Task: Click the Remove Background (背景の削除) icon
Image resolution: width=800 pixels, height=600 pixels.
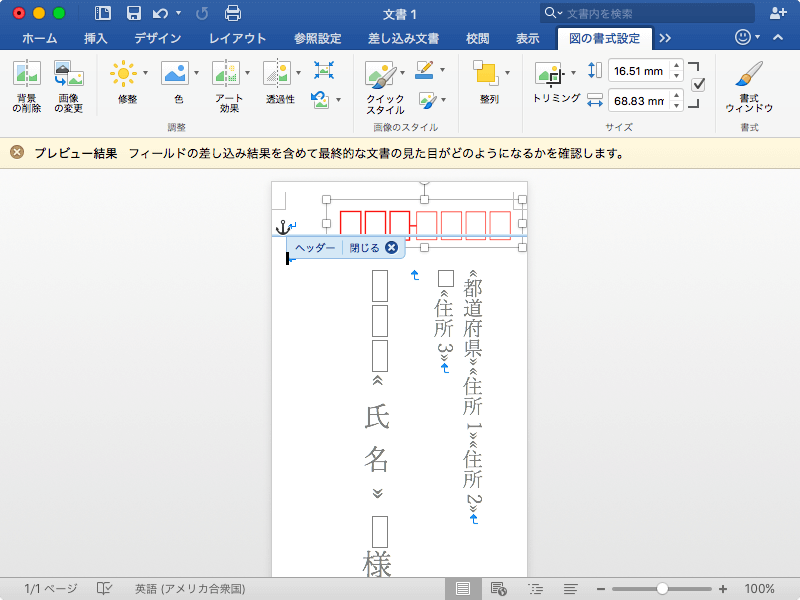Action: (27, 73)
